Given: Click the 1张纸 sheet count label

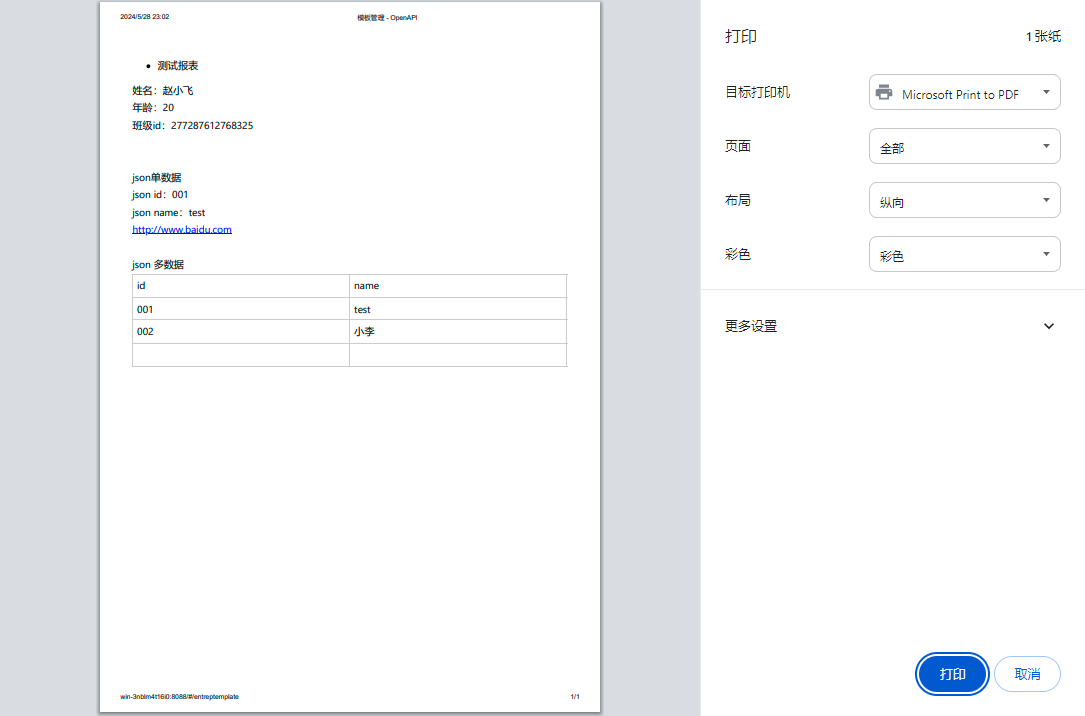Looking at the screenshot, I should point(1043,37).
